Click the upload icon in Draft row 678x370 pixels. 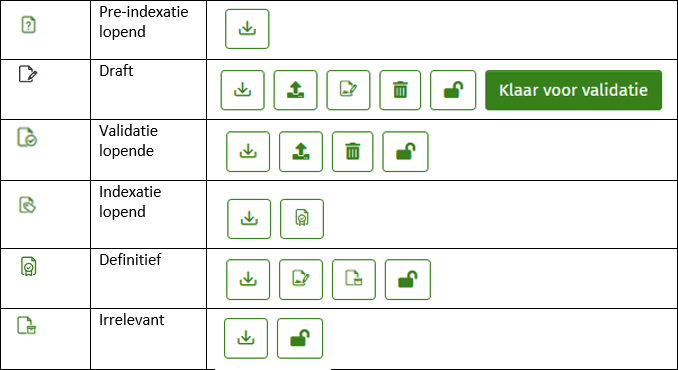point(295,90)
